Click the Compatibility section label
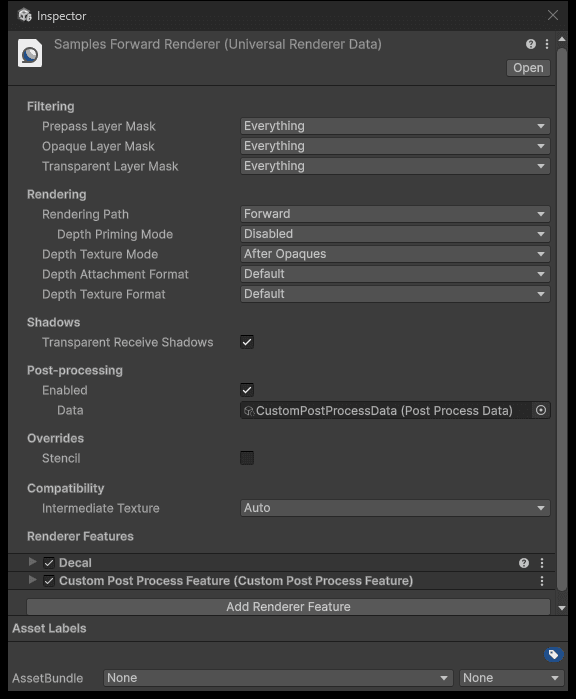Image resolution: width=576 pixels, height=699 pixels. 66,488
